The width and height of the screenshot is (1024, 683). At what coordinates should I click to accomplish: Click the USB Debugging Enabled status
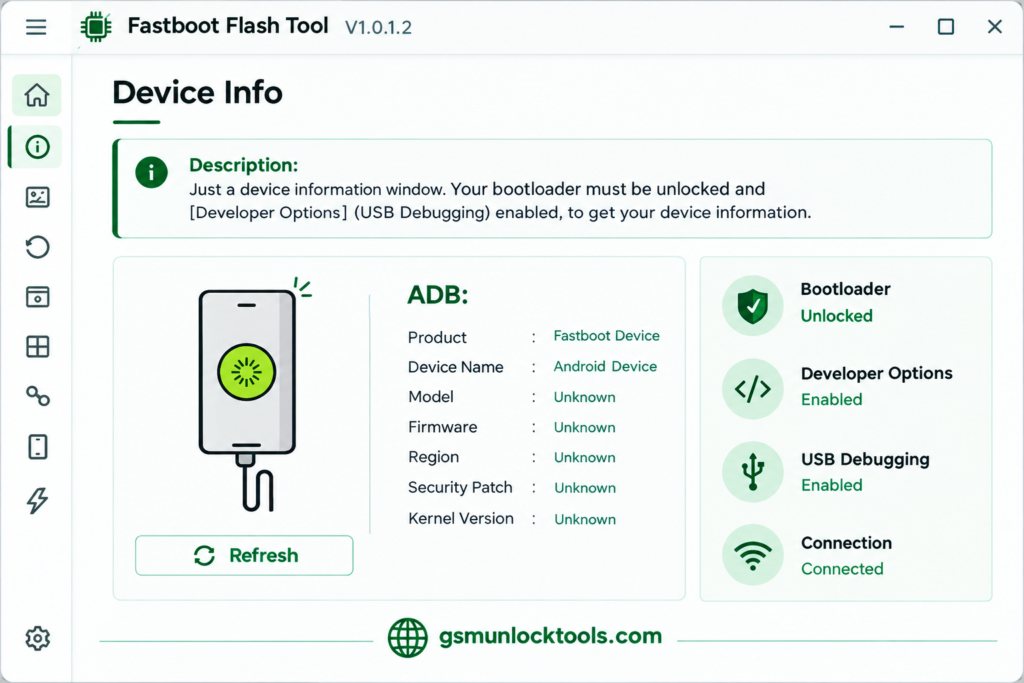pyautogui.click(x=831, y=485)
